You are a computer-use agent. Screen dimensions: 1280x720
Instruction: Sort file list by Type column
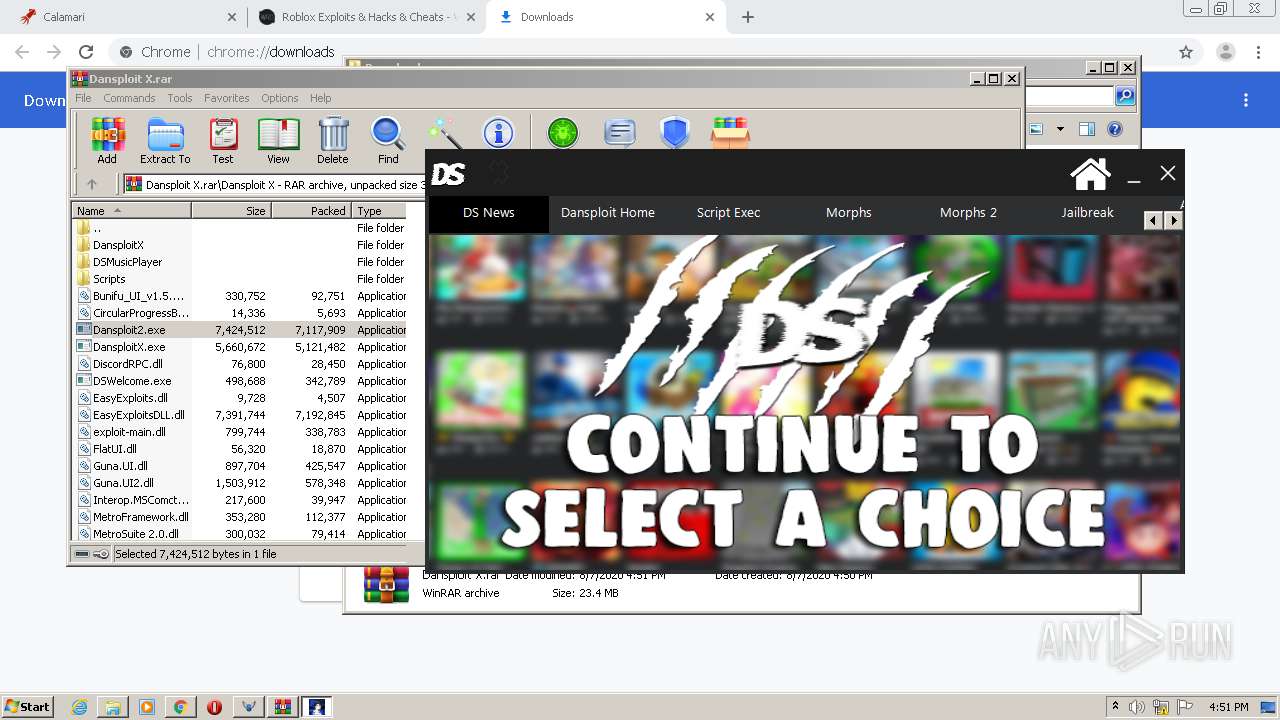click(380, 210)
